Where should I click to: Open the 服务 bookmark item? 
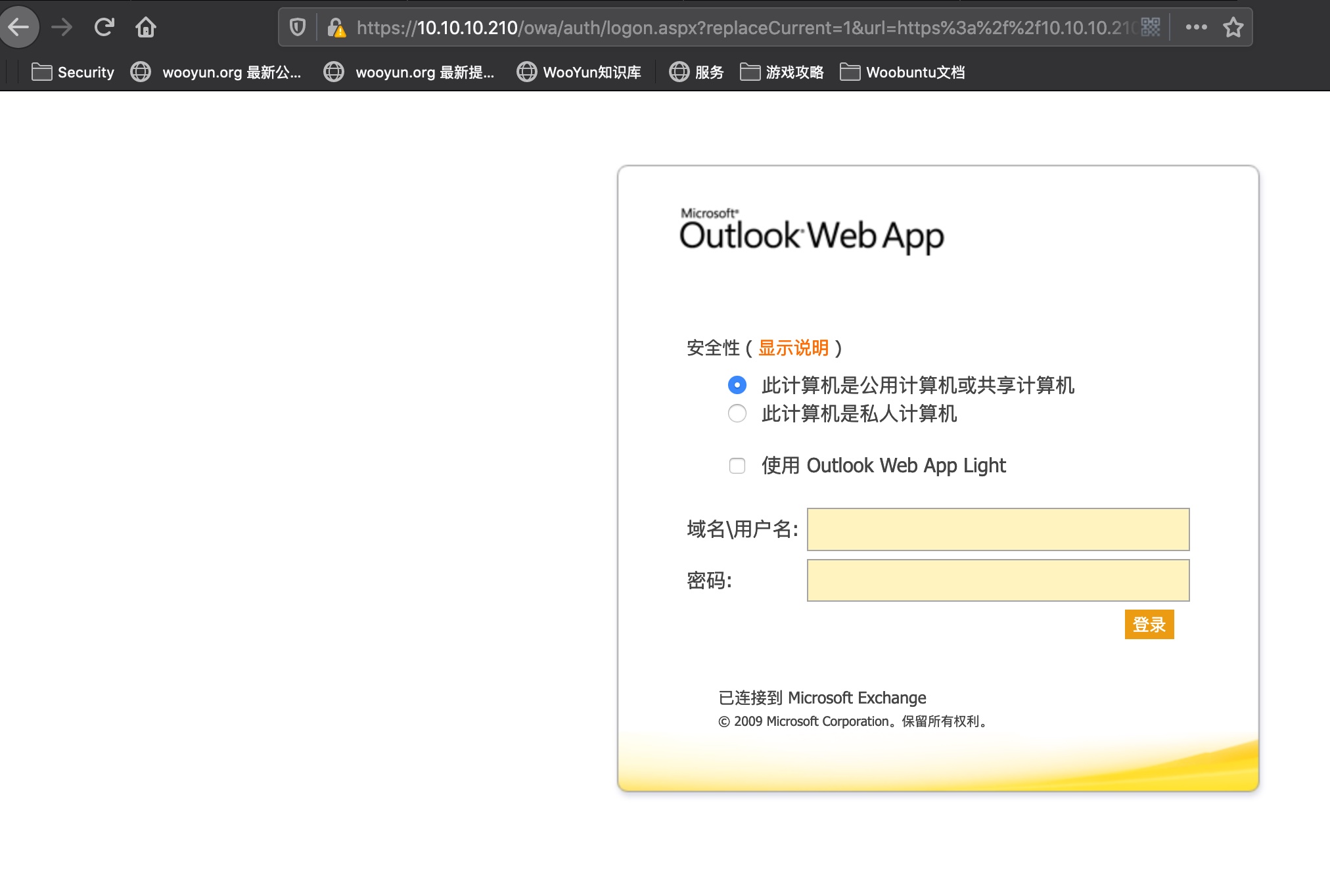click(697, 72)
